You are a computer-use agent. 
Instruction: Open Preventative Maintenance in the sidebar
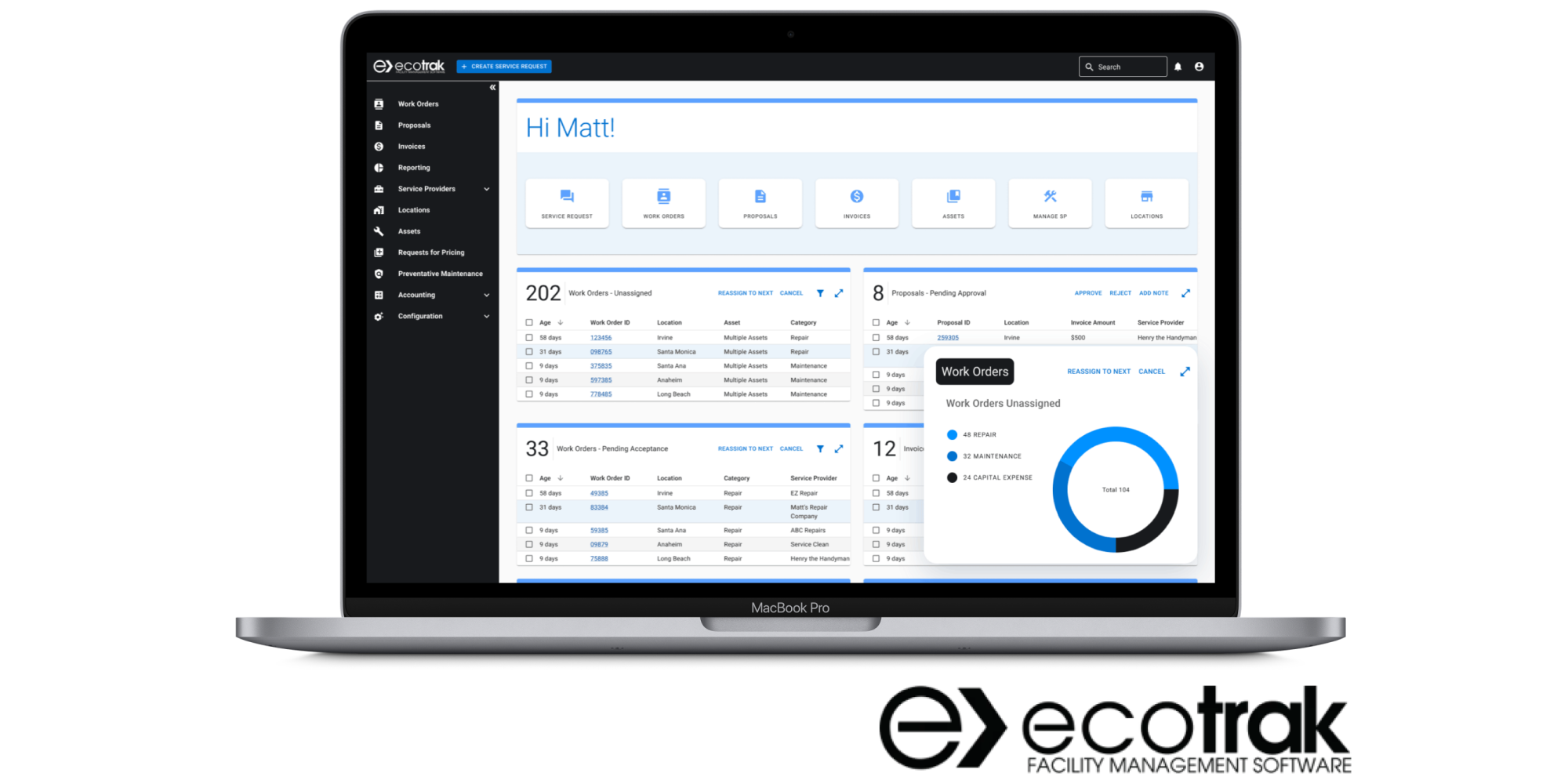[440, 273]
